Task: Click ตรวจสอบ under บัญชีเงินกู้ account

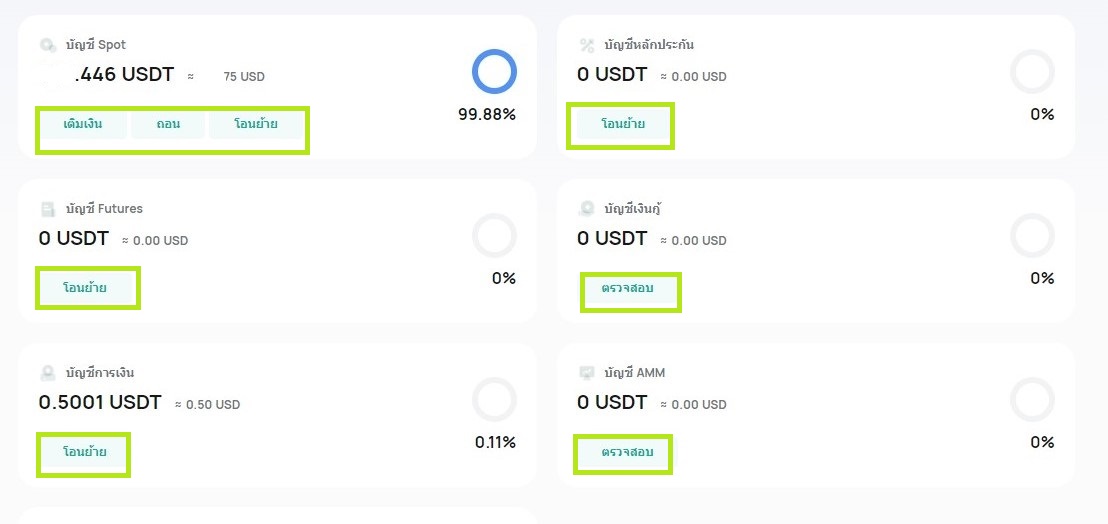Action: pyautogui.click(x=627, y=288)
